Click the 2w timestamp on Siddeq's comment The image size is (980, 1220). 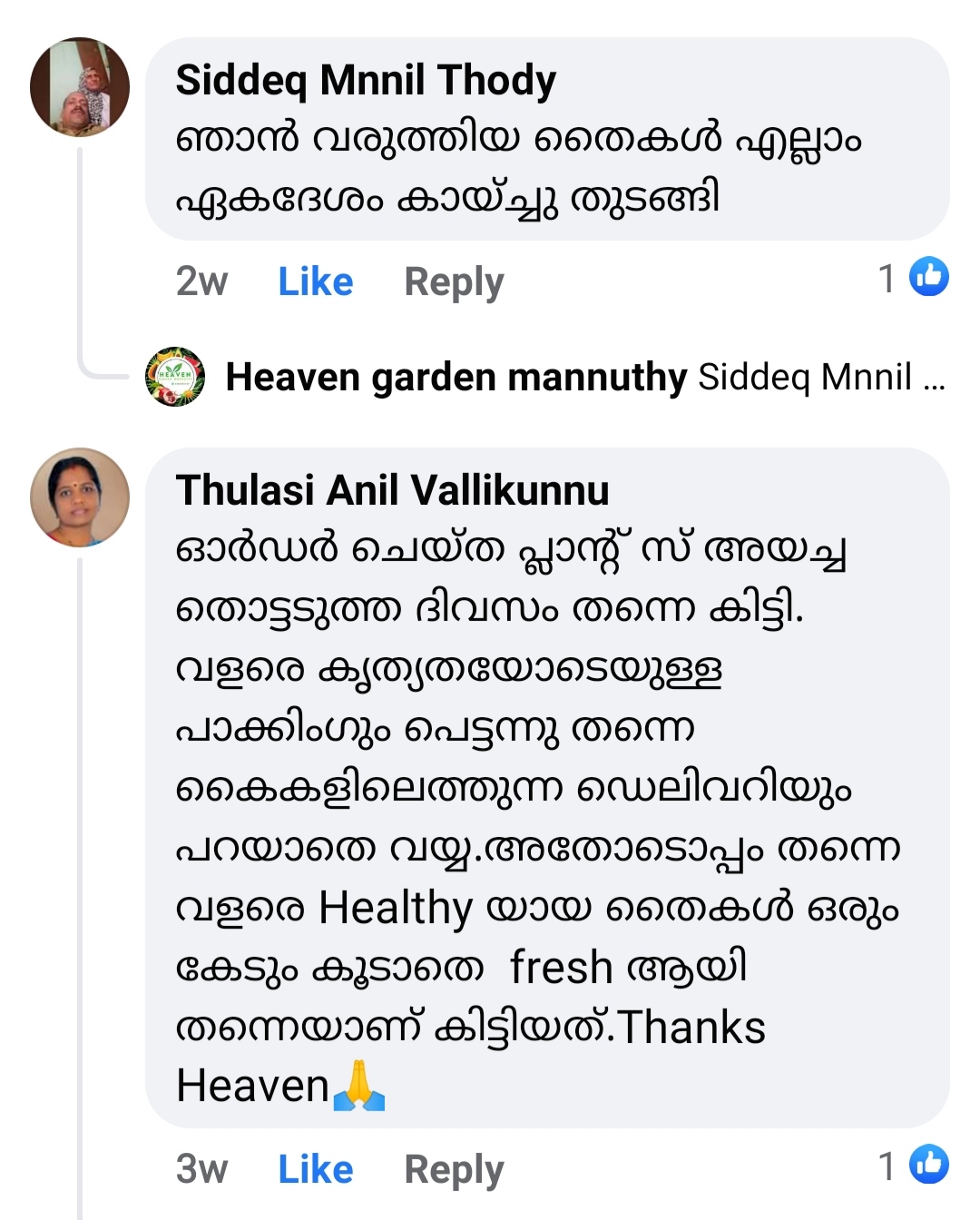201,281
